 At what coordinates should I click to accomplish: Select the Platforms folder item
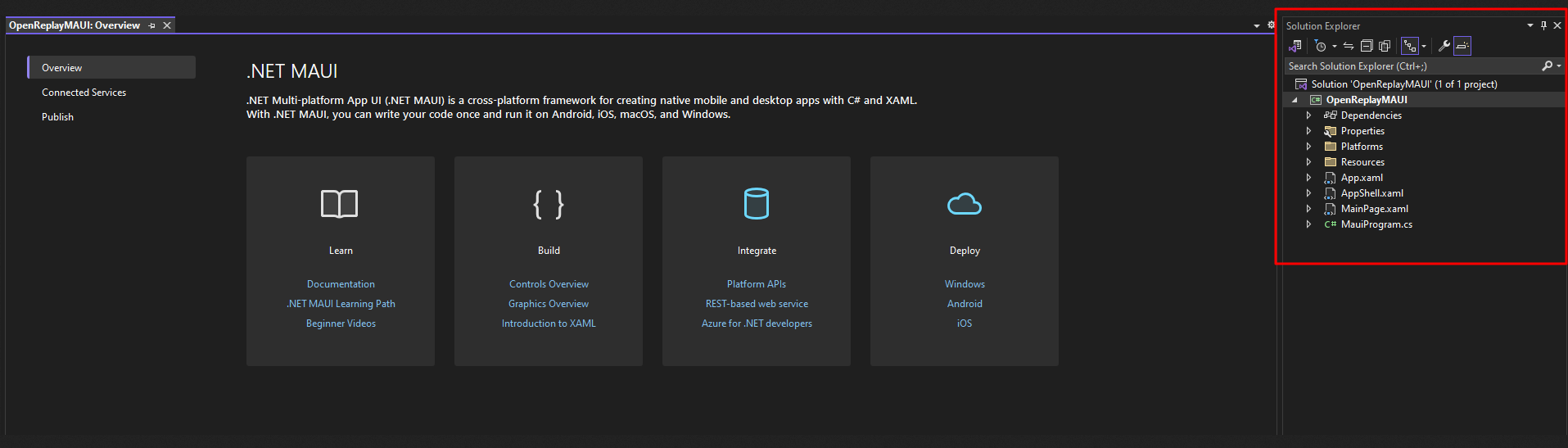pos(1362,147)
